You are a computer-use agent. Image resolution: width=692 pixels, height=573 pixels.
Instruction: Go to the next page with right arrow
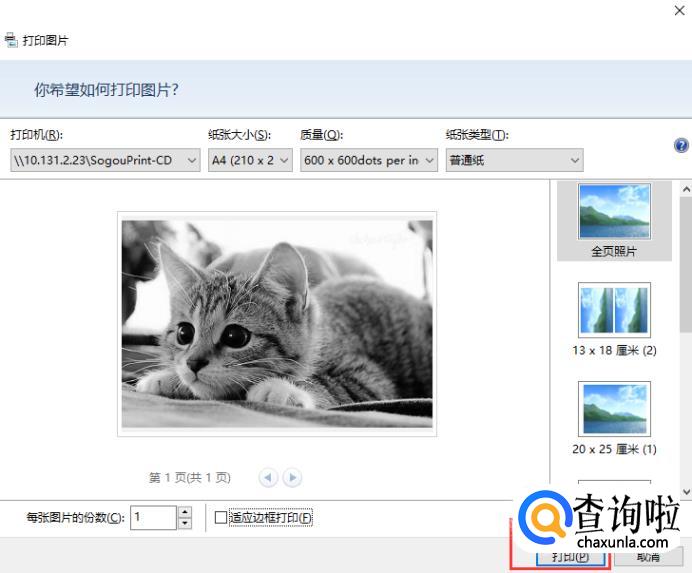click(x=292, y=477)
